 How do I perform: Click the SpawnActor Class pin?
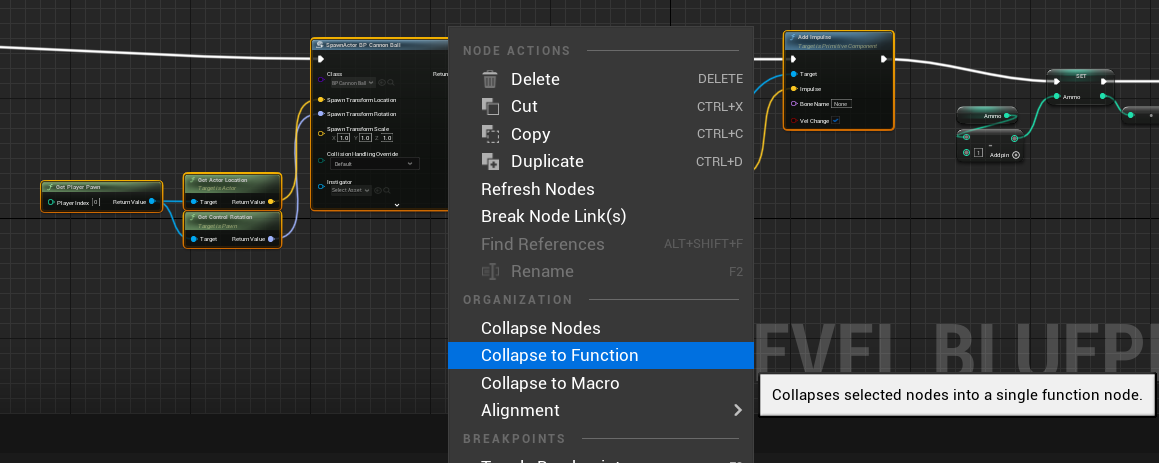click(x=321, y=79)
